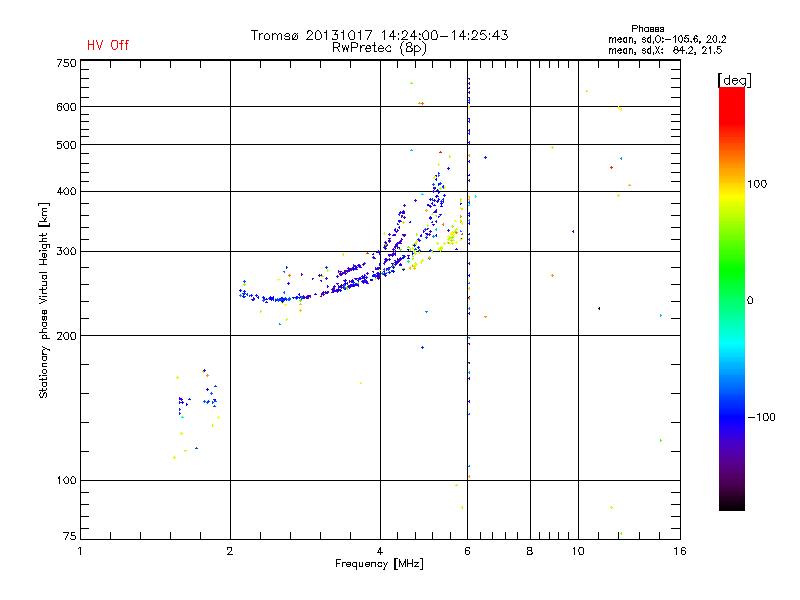800x600 pixels.
Task: Click the y-axis tick label '500'
Action: 66,145
